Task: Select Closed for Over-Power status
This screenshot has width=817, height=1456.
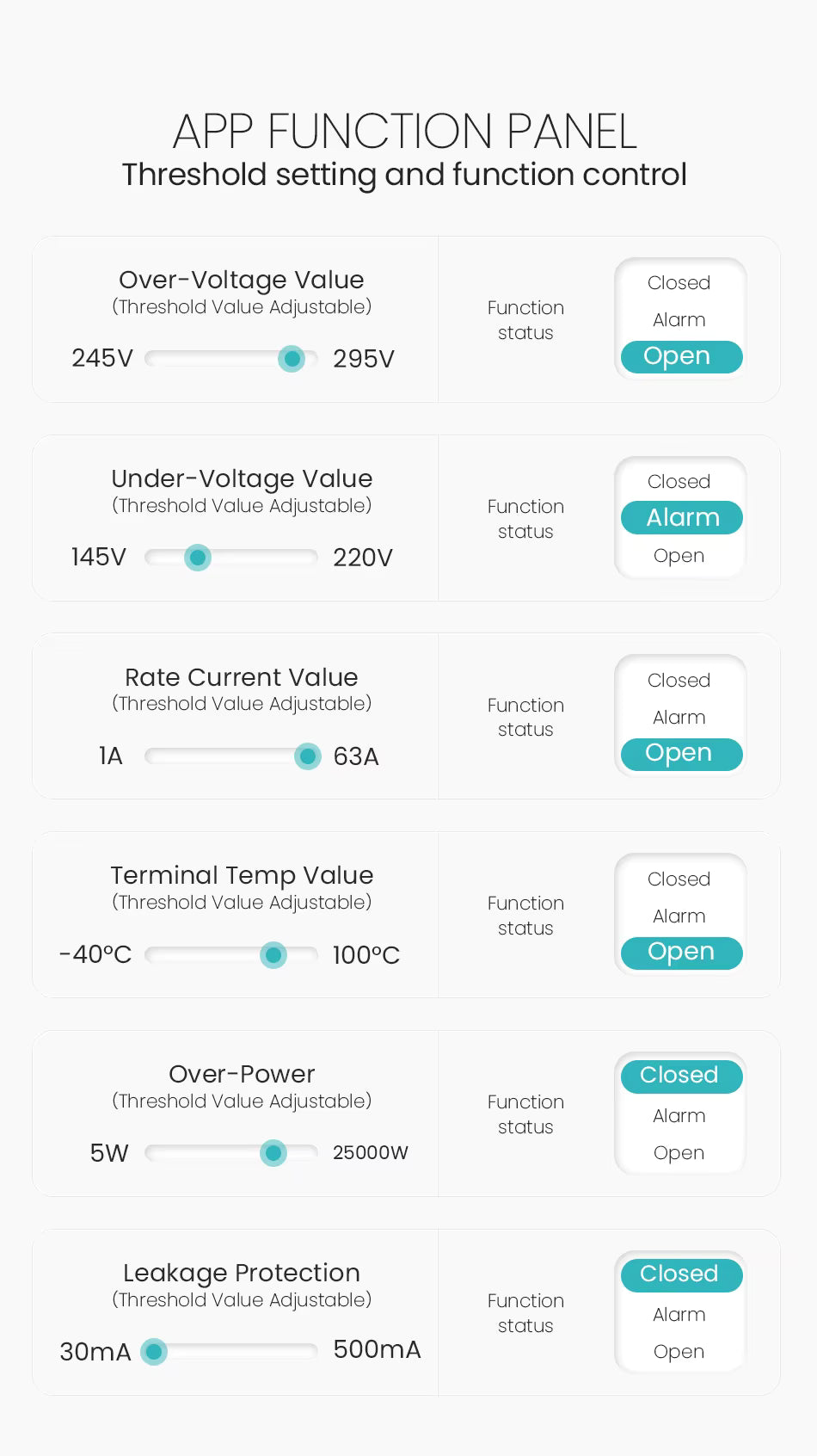Action: (680, 1076)
